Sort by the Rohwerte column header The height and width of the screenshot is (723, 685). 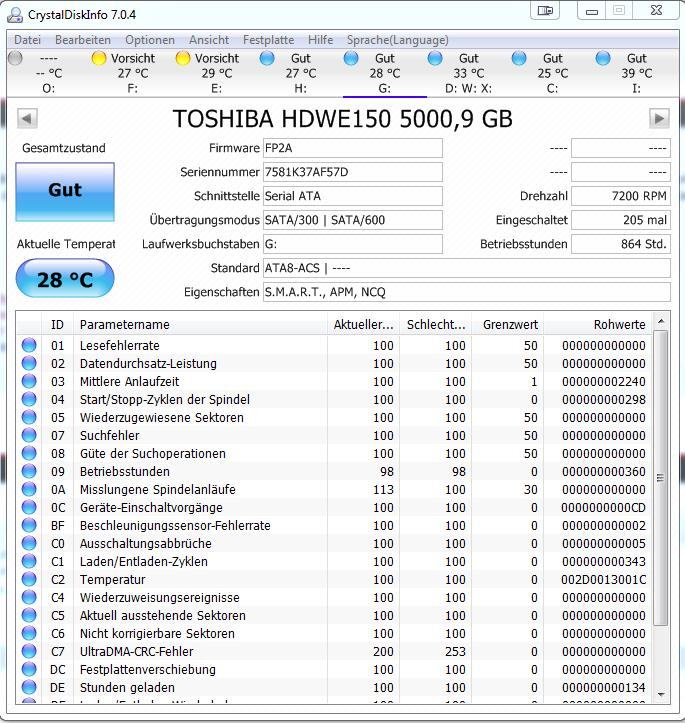coord(598,325)
